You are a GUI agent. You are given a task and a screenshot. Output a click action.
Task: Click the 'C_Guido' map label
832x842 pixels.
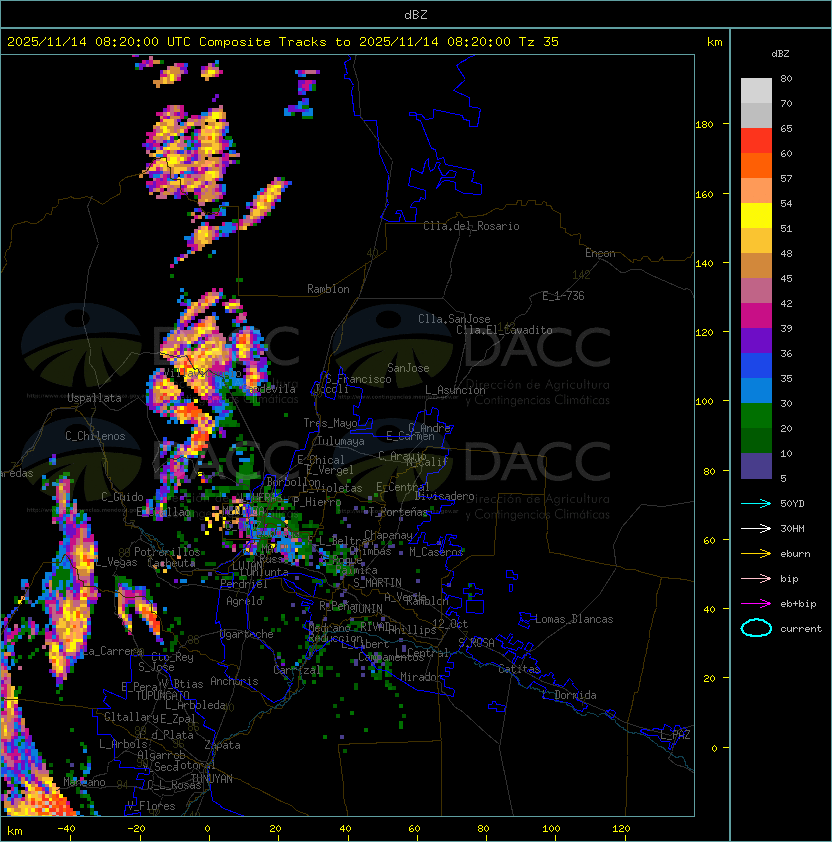(122, 497)
